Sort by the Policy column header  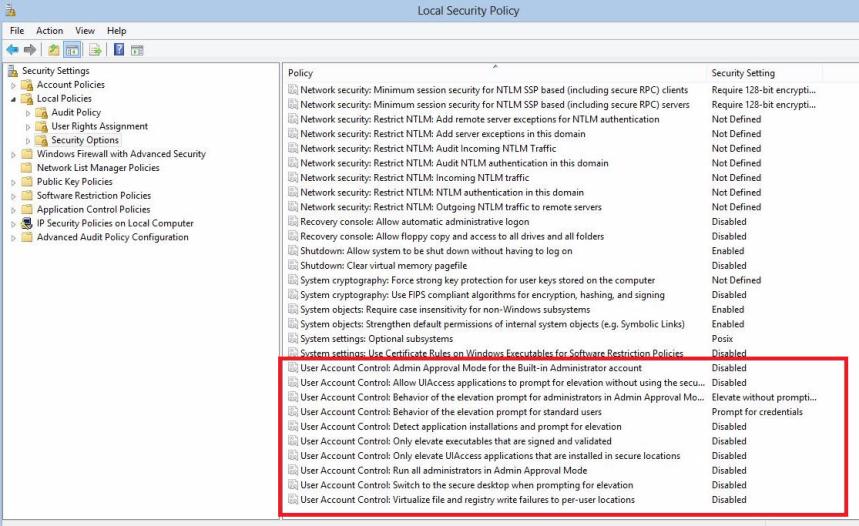495,73
